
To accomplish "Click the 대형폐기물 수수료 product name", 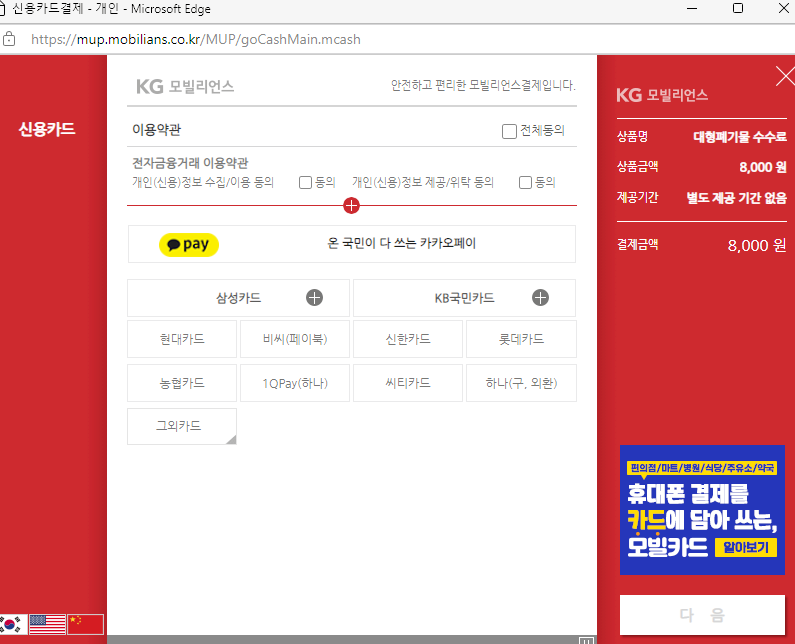I will pos(740,136).
